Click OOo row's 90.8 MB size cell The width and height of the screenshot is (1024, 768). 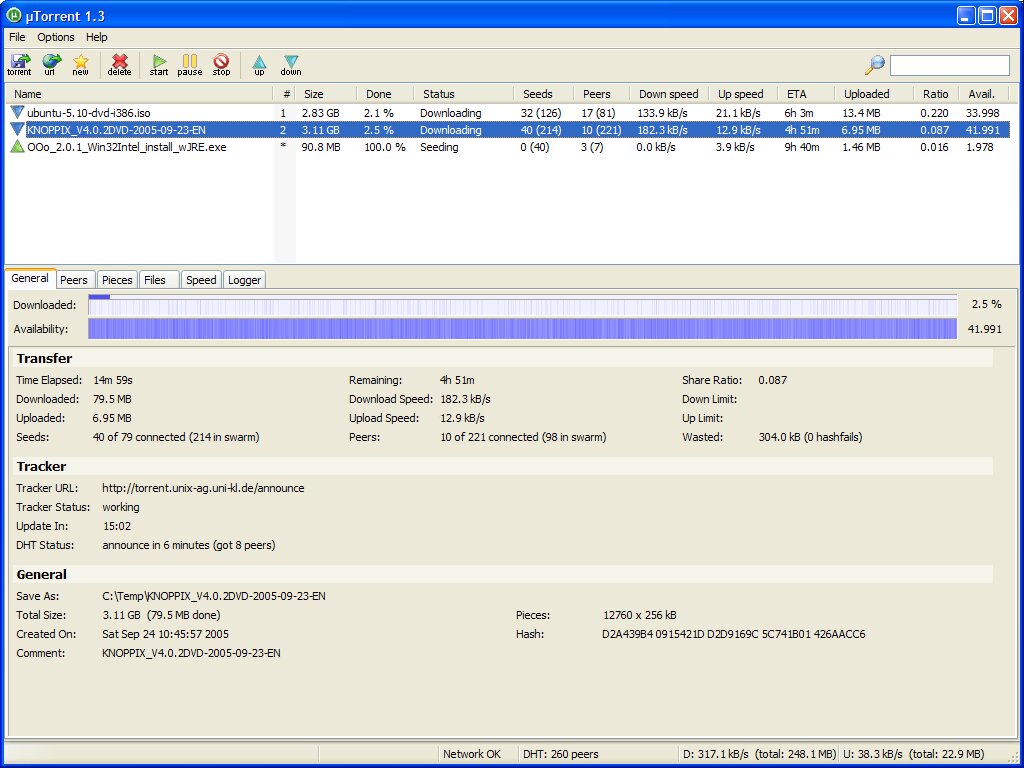point(321,146)
